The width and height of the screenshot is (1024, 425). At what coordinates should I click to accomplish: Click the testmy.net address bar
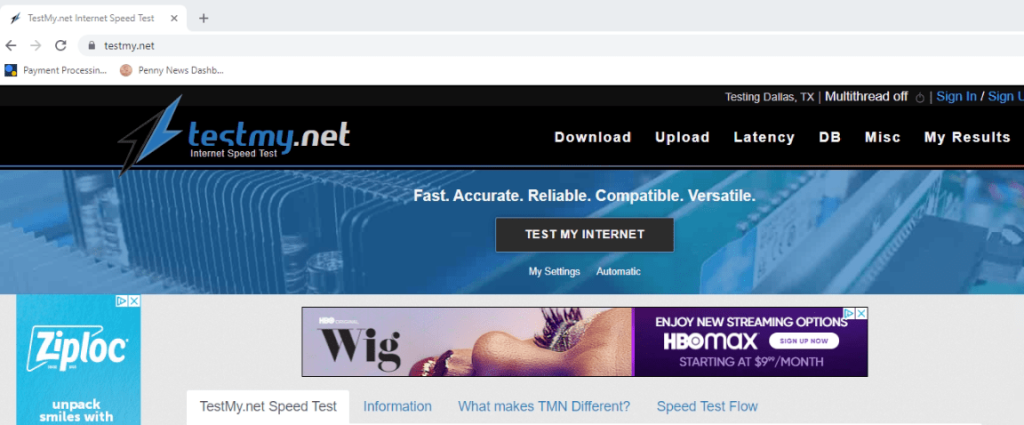[551, 46]
